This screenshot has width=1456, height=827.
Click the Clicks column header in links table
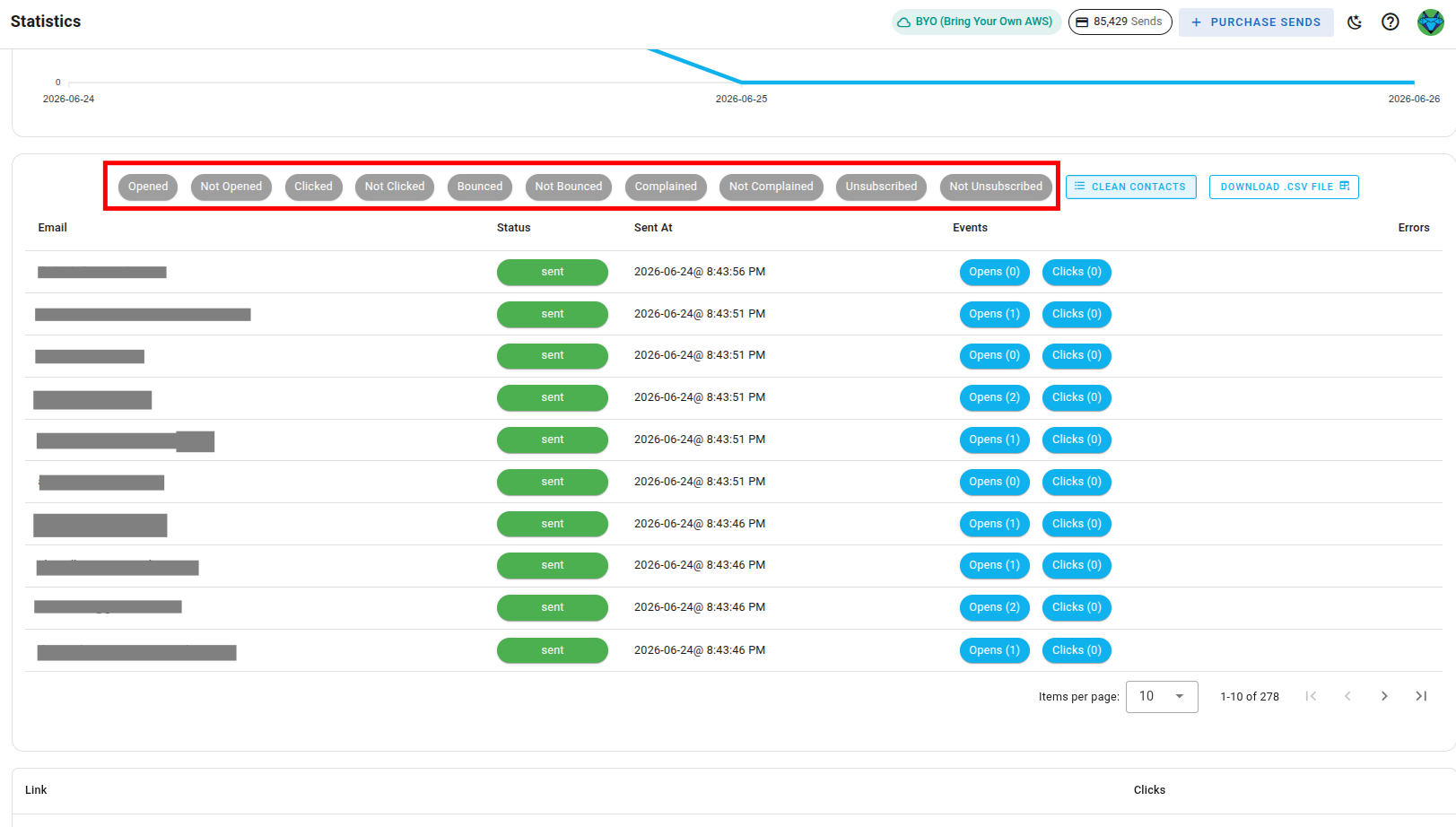(1149, 790)
